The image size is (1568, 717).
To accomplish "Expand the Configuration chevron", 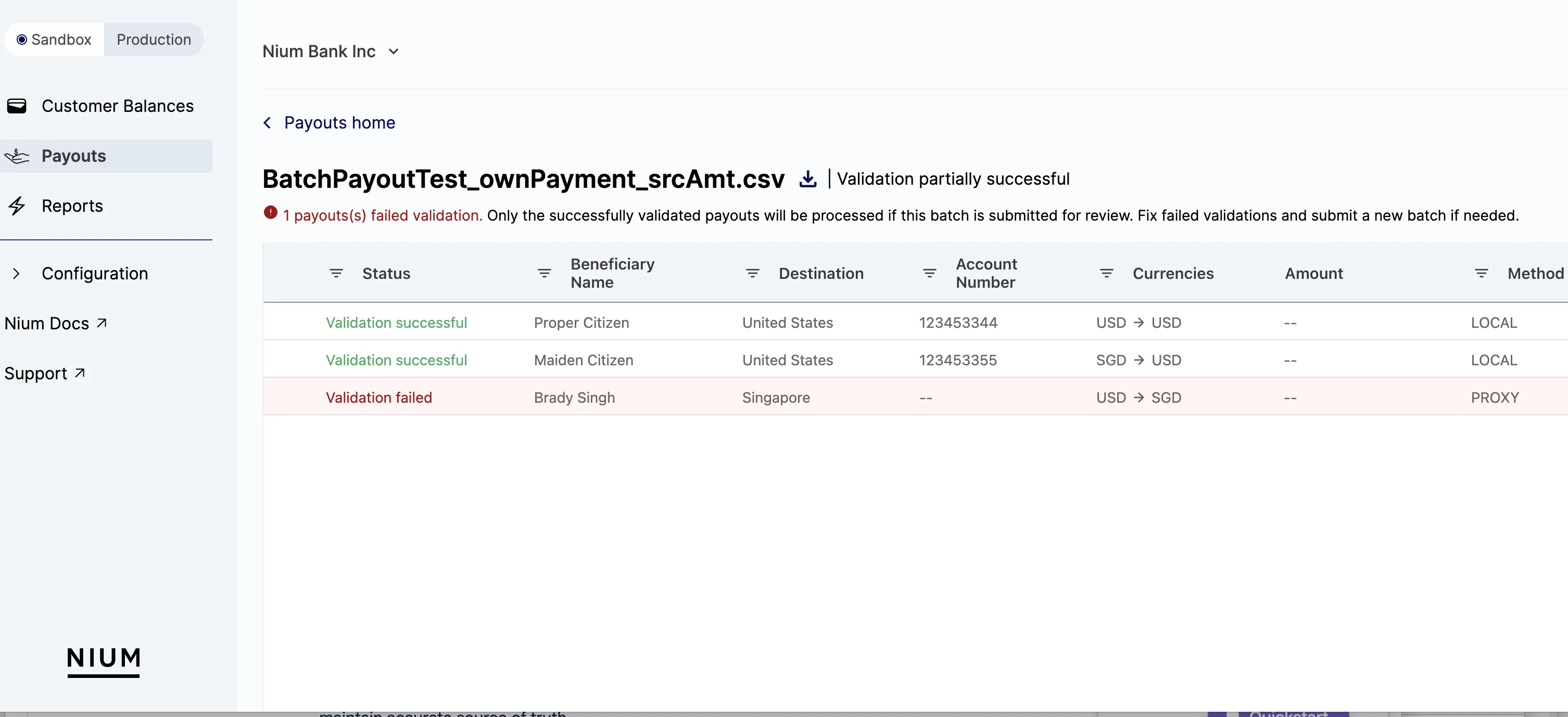I will click(x=17, y=274).
